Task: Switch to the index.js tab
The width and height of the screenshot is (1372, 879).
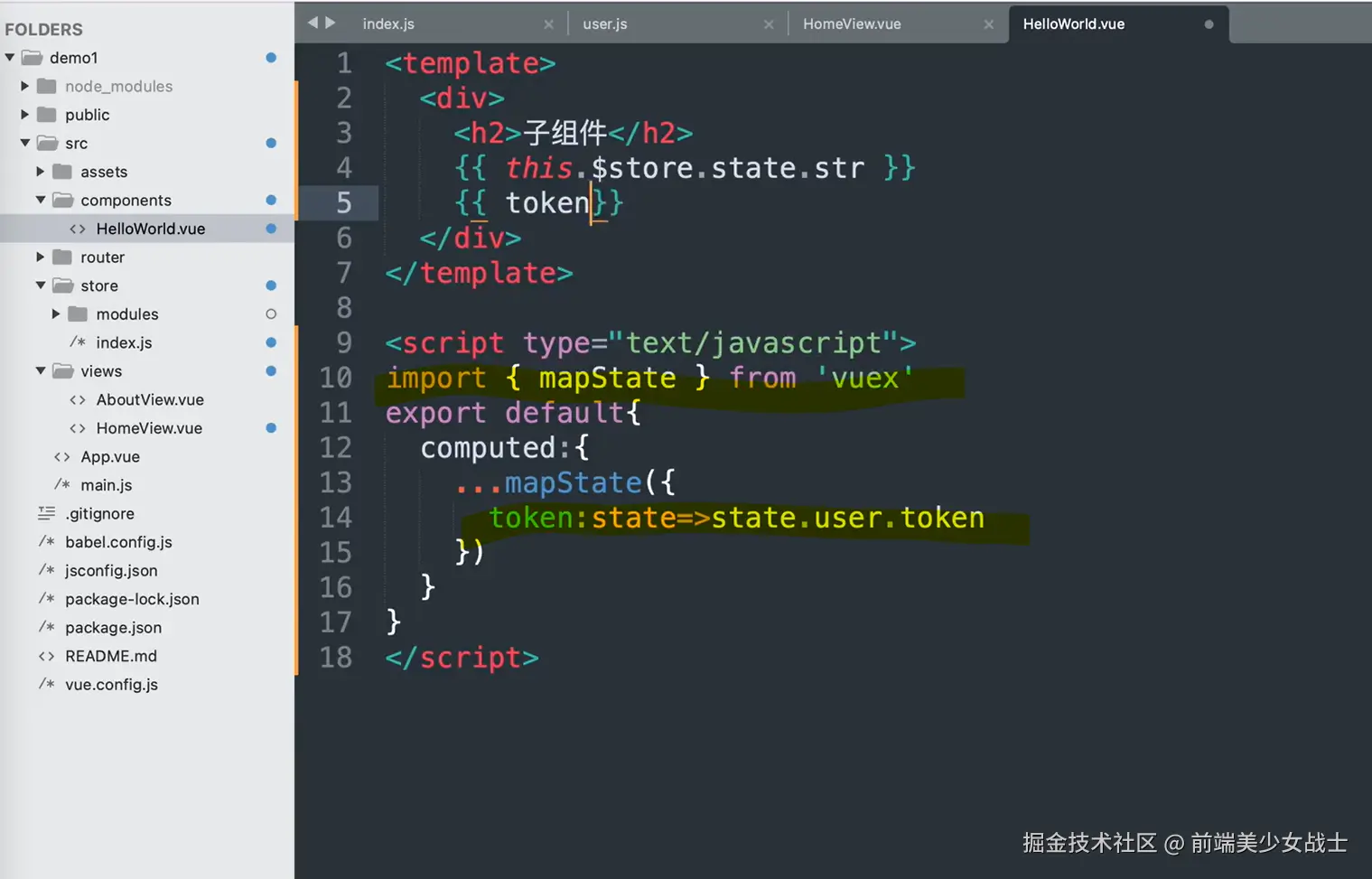Action: point(388,24)
